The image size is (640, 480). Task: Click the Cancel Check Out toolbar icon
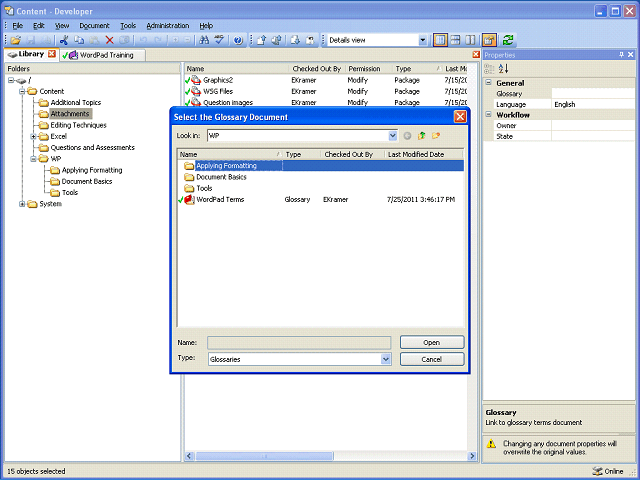tap(310, 40)
